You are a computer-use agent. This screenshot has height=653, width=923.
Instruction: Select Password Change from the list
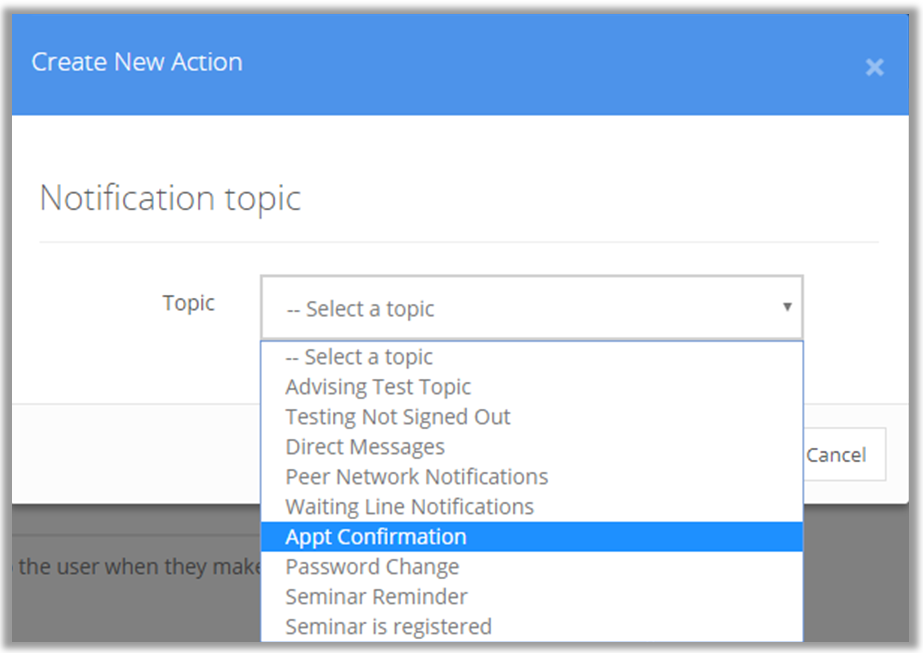click(372, 567)
